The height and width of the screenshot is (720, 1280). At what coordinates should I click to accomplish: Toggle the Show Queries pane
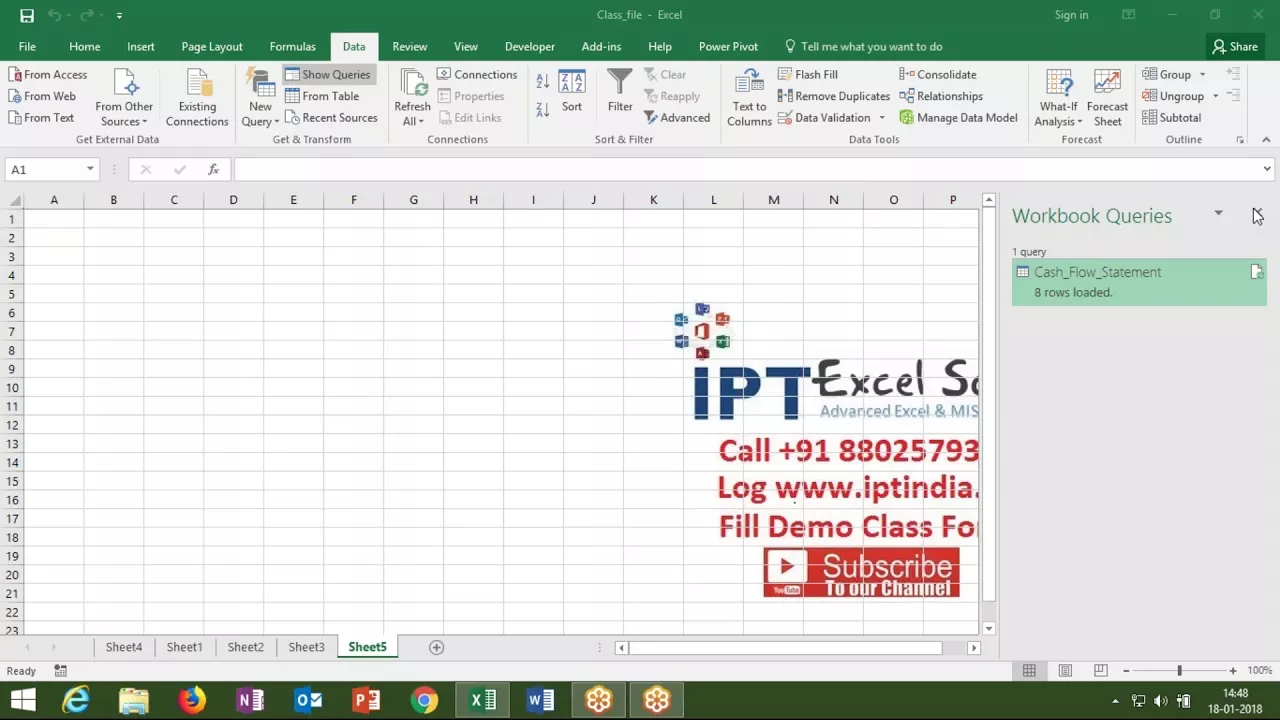[x=328, y=74]
